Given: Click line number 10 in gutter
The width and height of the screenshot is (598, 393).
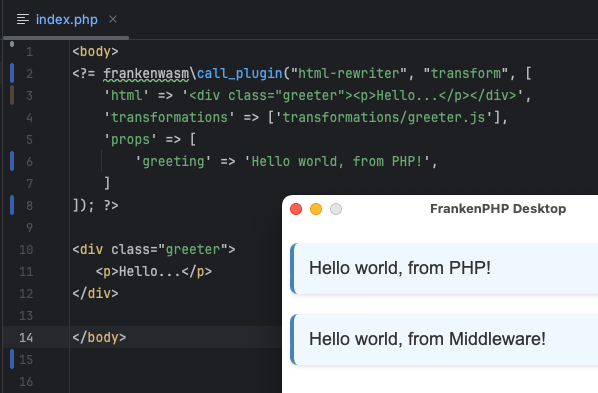Looking at the screenshot, I should [26, 250].
